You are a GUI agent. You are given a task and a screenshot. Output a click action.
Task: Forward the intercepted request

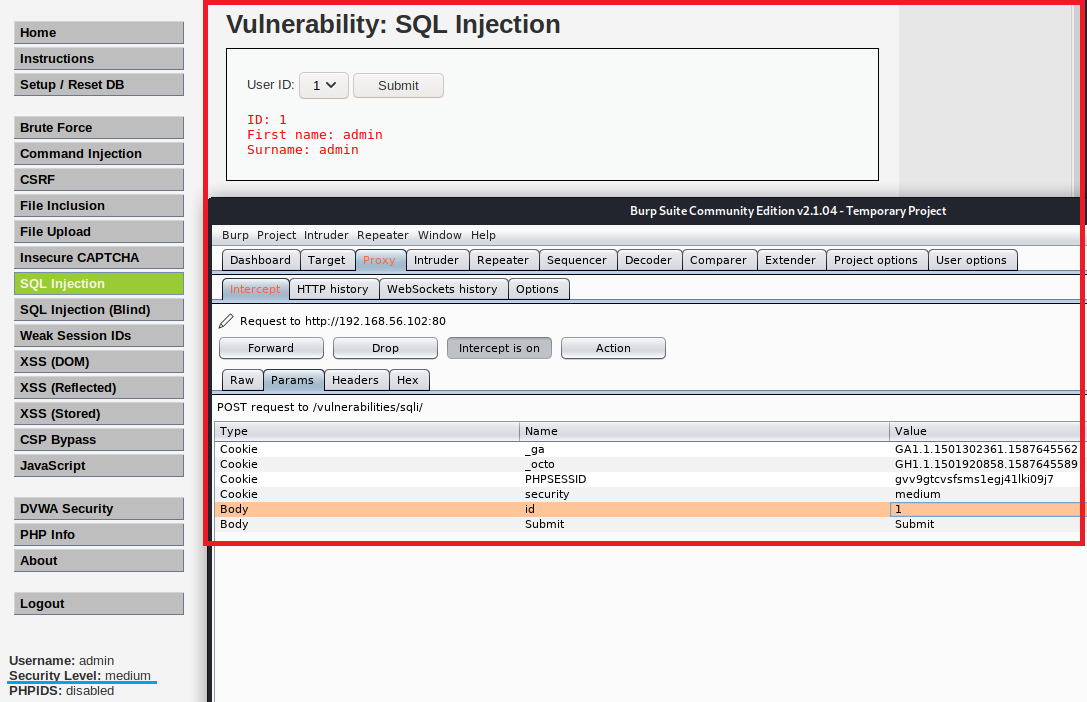(271, 348)
